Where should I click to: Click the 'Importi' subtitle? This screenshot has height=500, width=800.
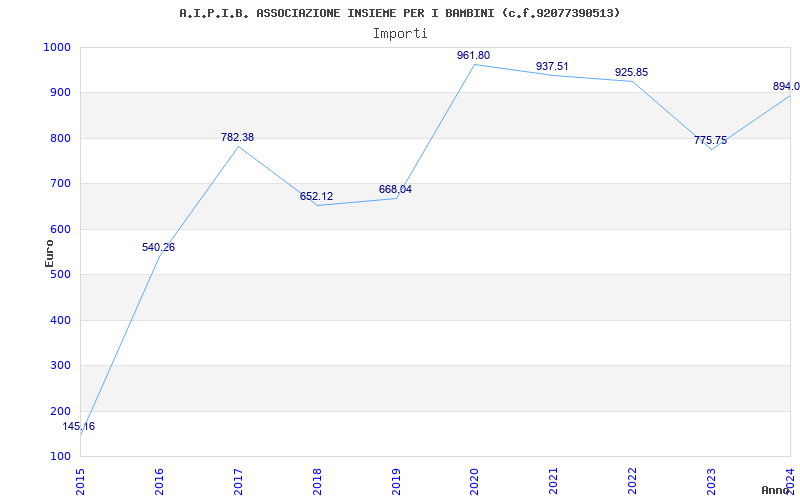click(400, 34)
